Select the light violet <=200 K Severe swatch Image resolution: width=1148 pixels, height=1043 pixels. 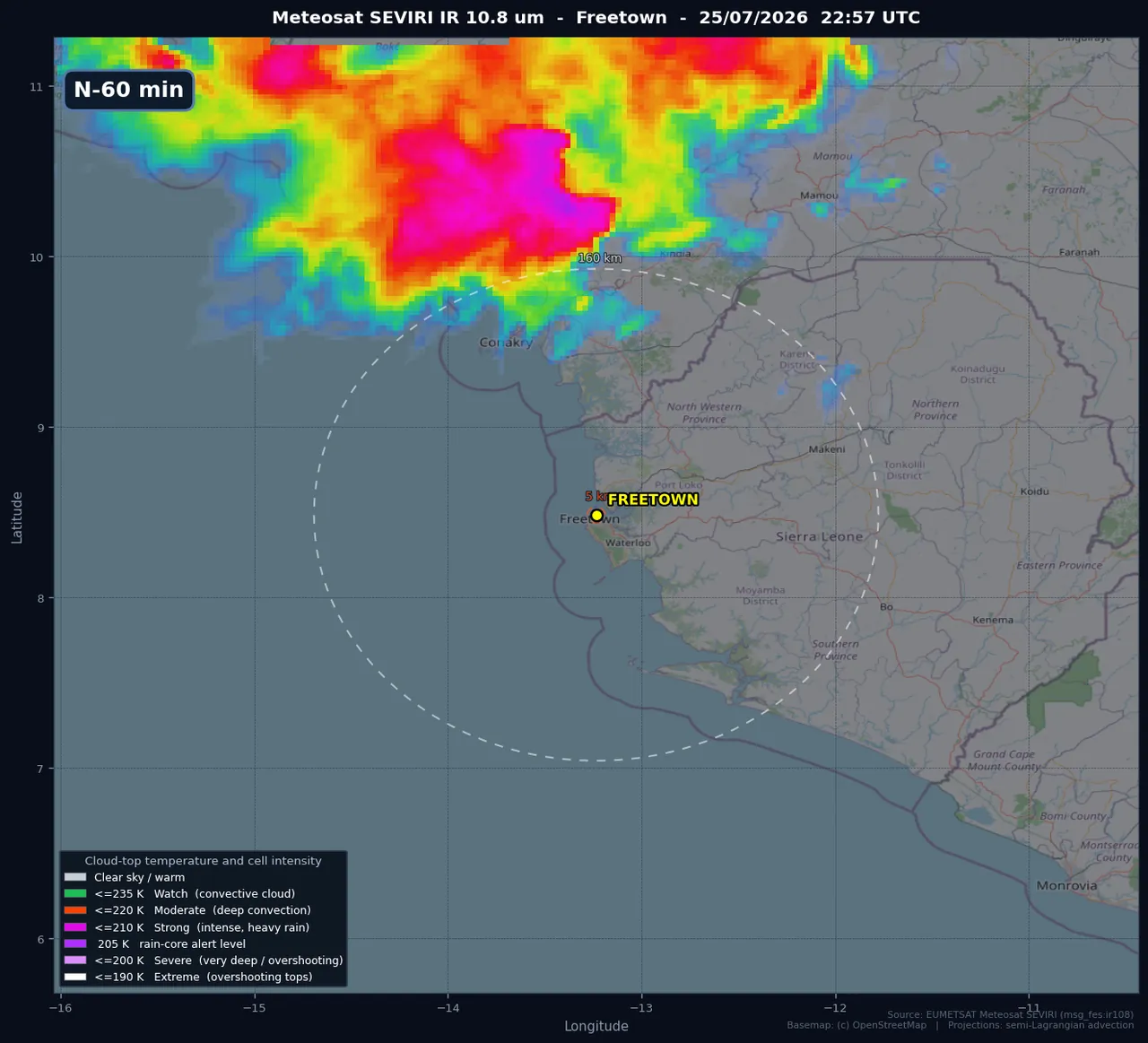(75, 960)
